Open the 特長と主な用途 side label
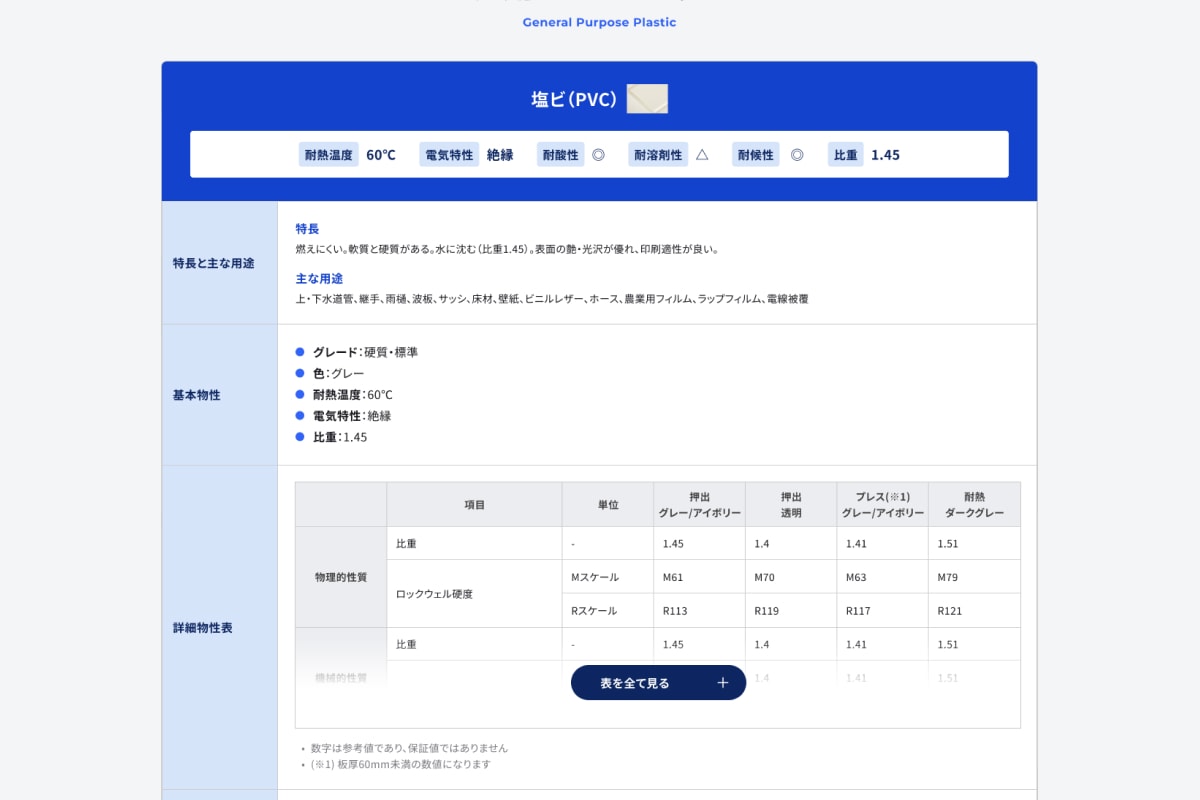This screenshot has width=1200, height=800. pyautogui.click(x=214, y=263)
